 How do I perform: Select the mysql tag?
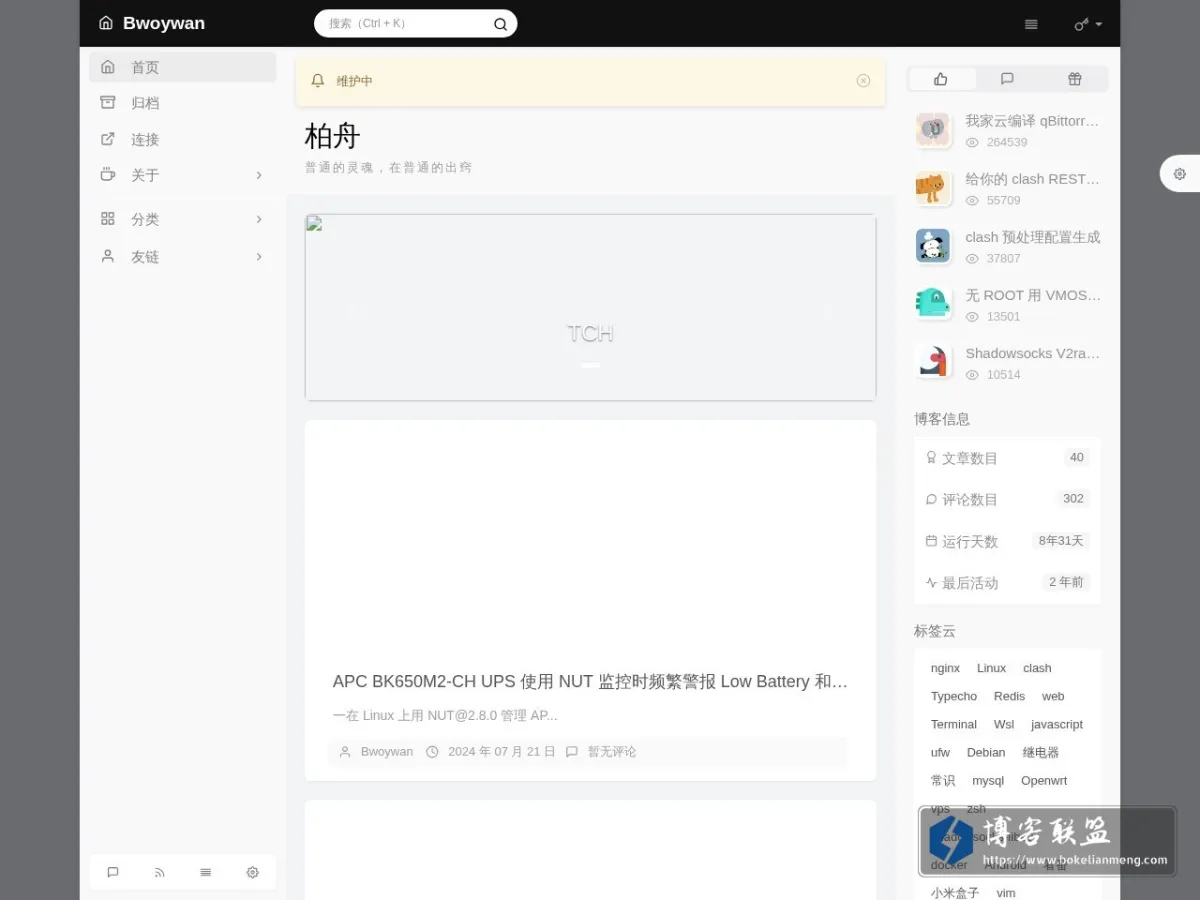click(988, 780)
